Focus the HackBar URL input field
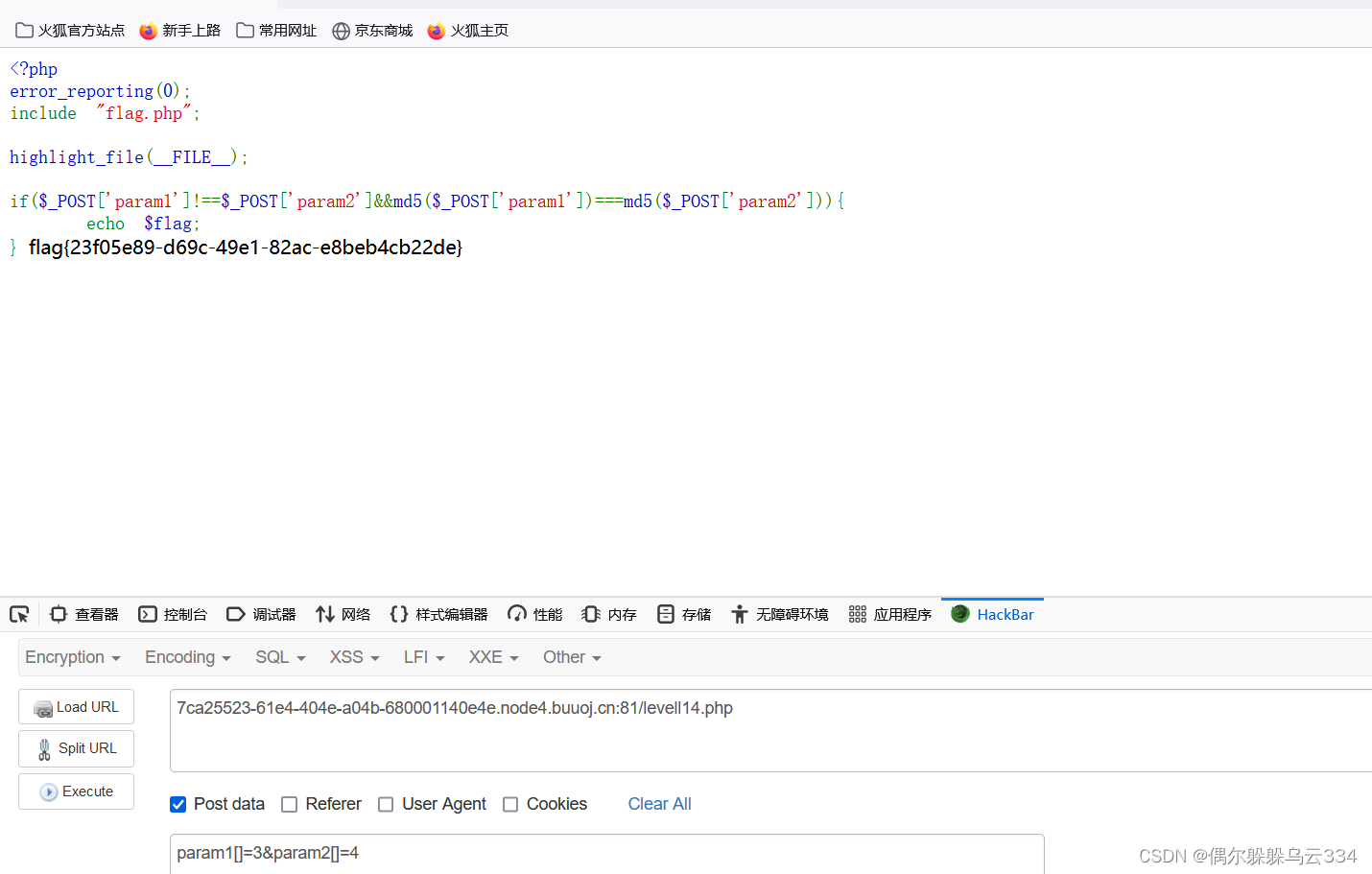The image size is (1372, 874). 770,730
